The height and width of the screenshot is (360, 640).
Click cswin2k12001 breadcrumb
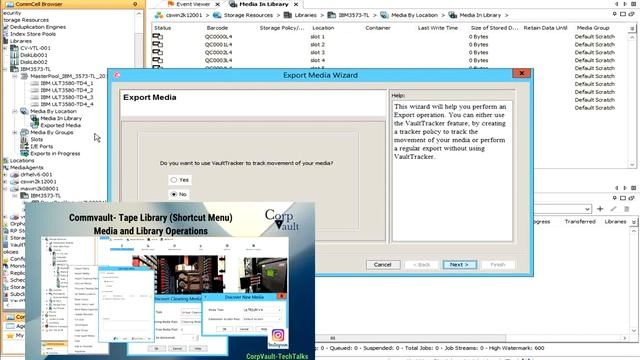coord(184,15)
